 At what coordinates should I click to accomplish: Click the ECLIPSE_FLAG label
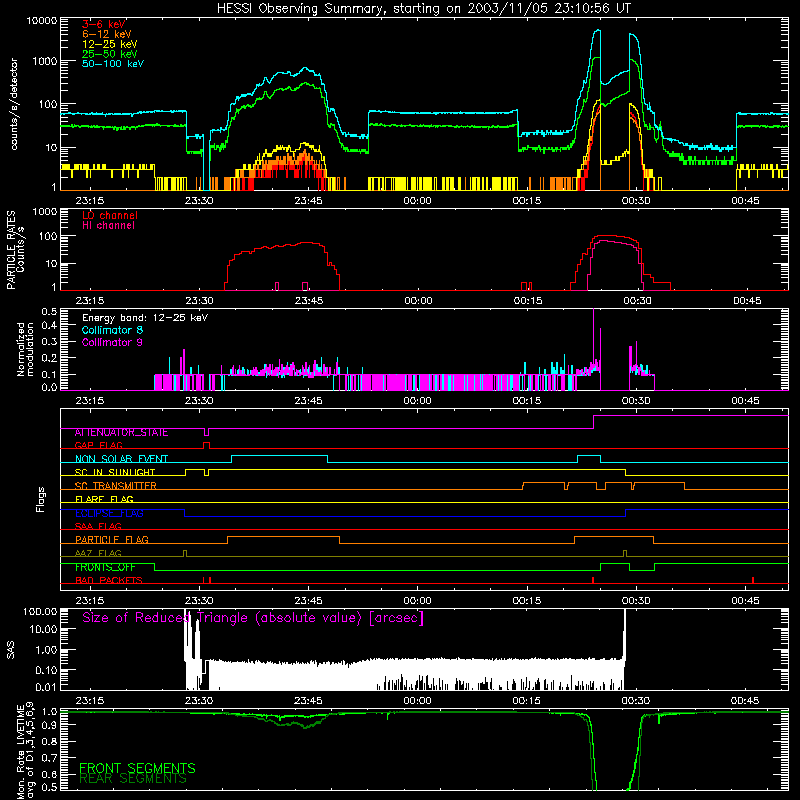[109, 513]
